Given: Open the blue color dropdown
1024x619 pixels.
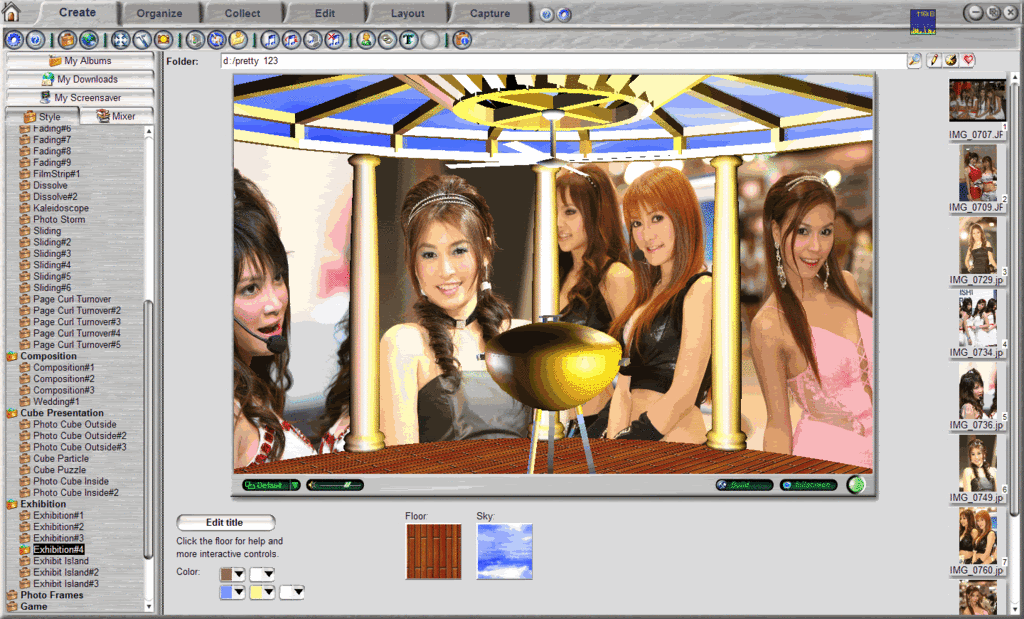Looking at the screenshot, I should 232,592.
